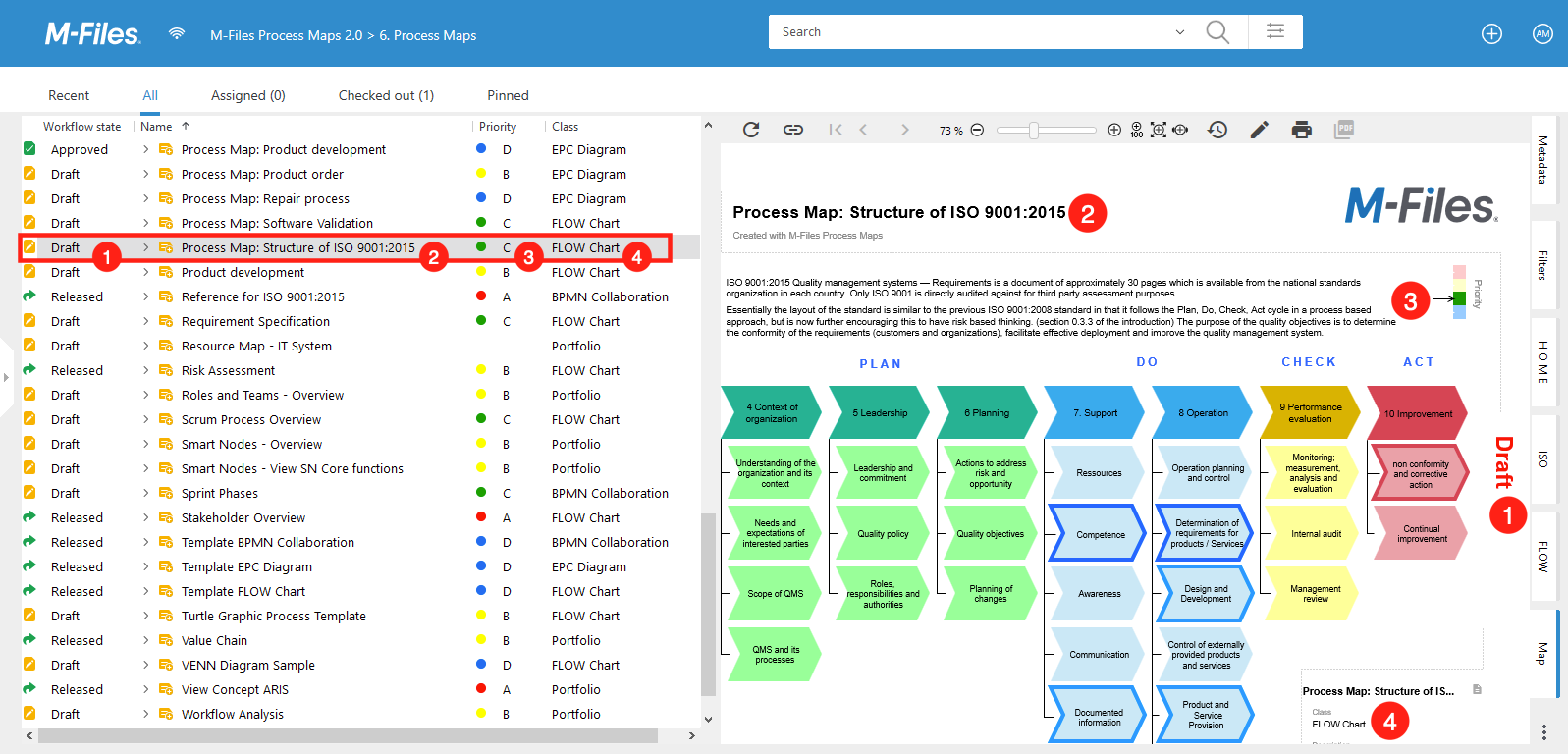Open advanced search filter options icon
This screenshot has height=754, width=1568.
pos(1275,31)
